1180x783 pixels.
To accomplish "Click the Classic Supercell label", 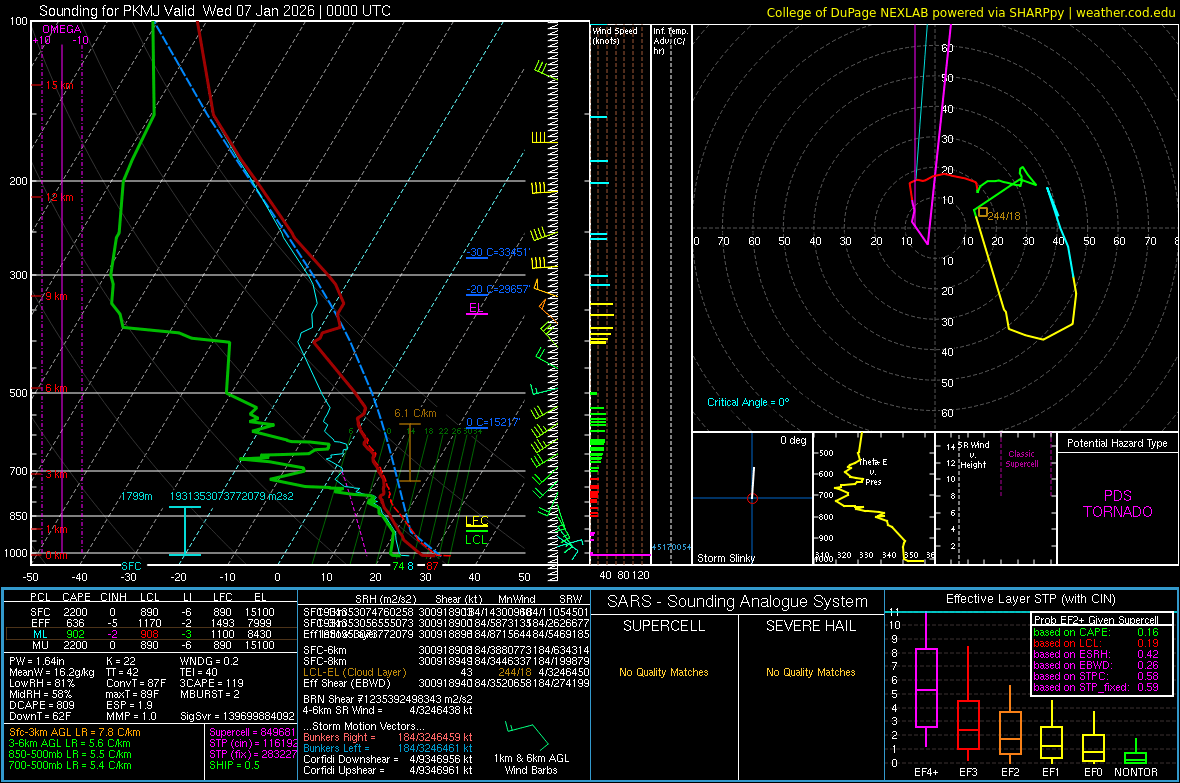I will [1021, 459].
